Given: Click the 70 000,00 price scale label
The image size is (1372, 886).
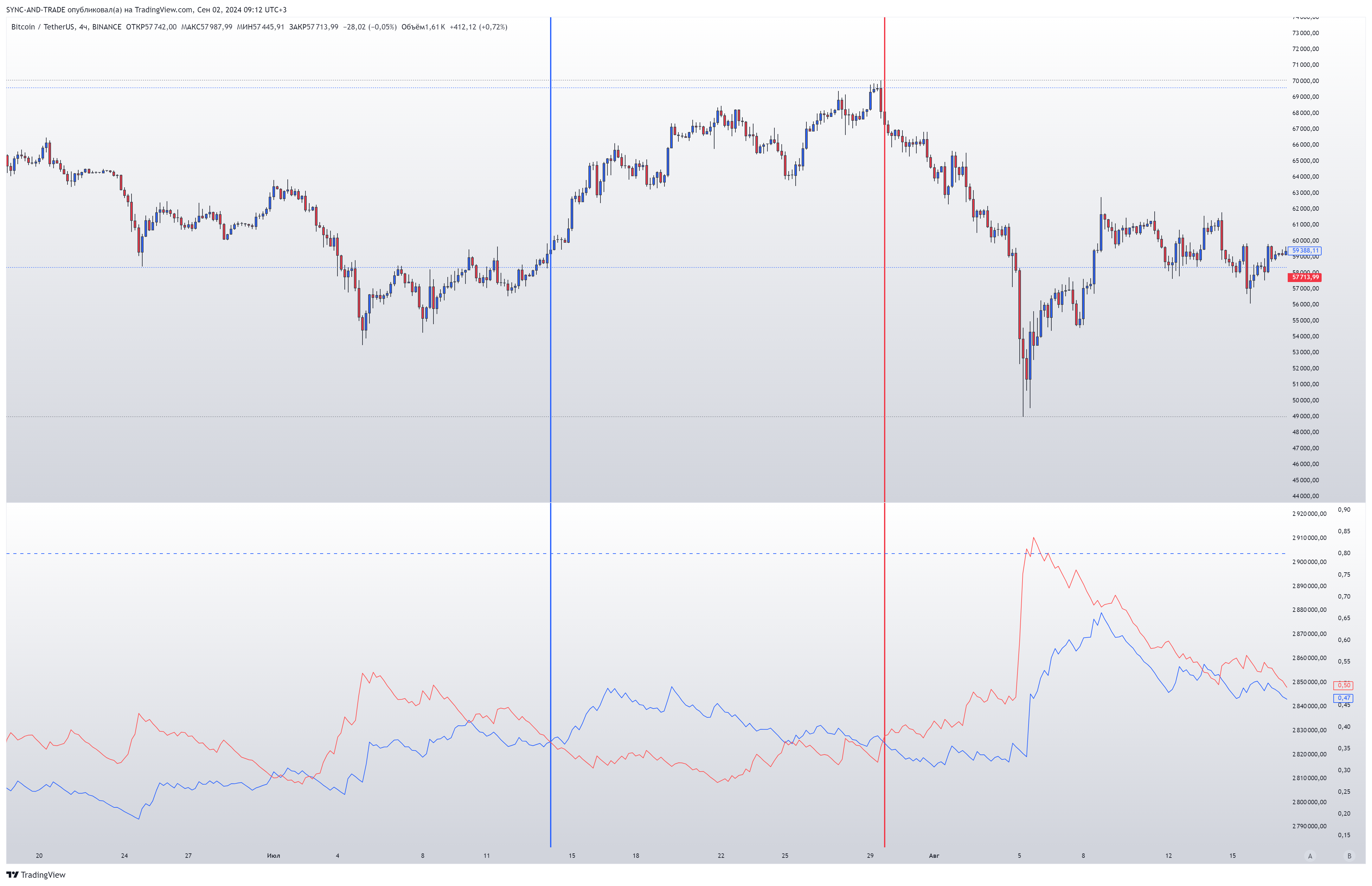Looking at the screenshot, I should coord(1305,81).
